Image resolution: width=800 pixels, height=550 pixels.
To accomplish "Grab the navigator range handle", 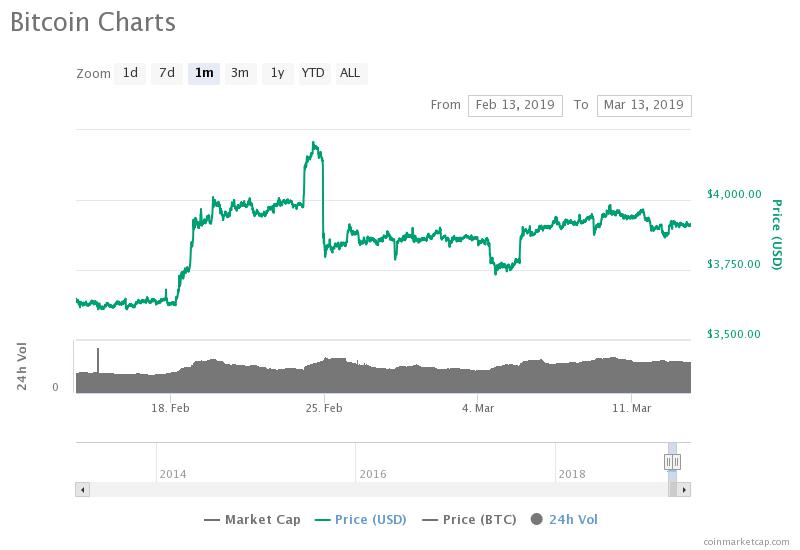I will pyautogui.click(x=672, y=461).
